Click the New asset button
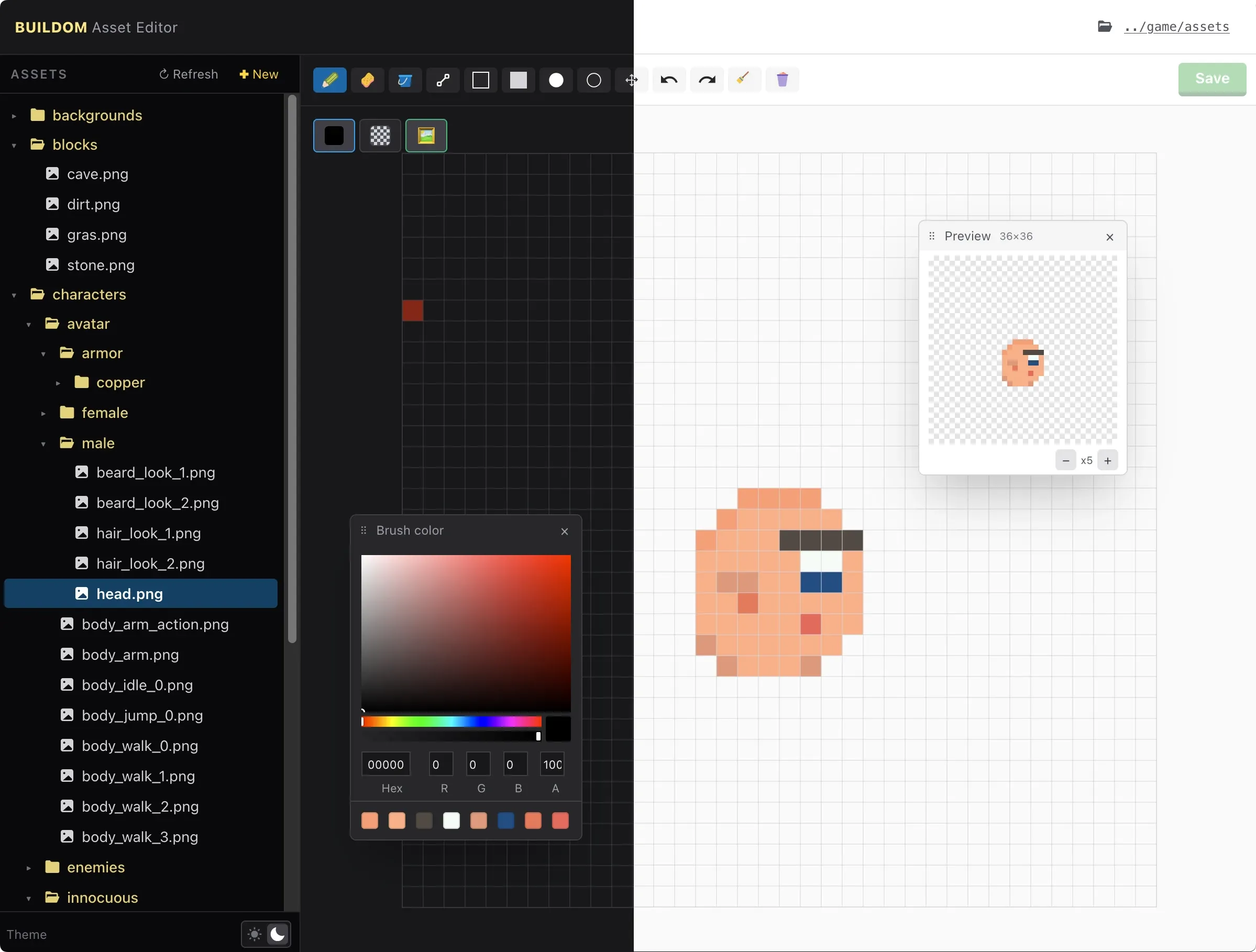The image size is (1256, 952). (x=259, y=74)
